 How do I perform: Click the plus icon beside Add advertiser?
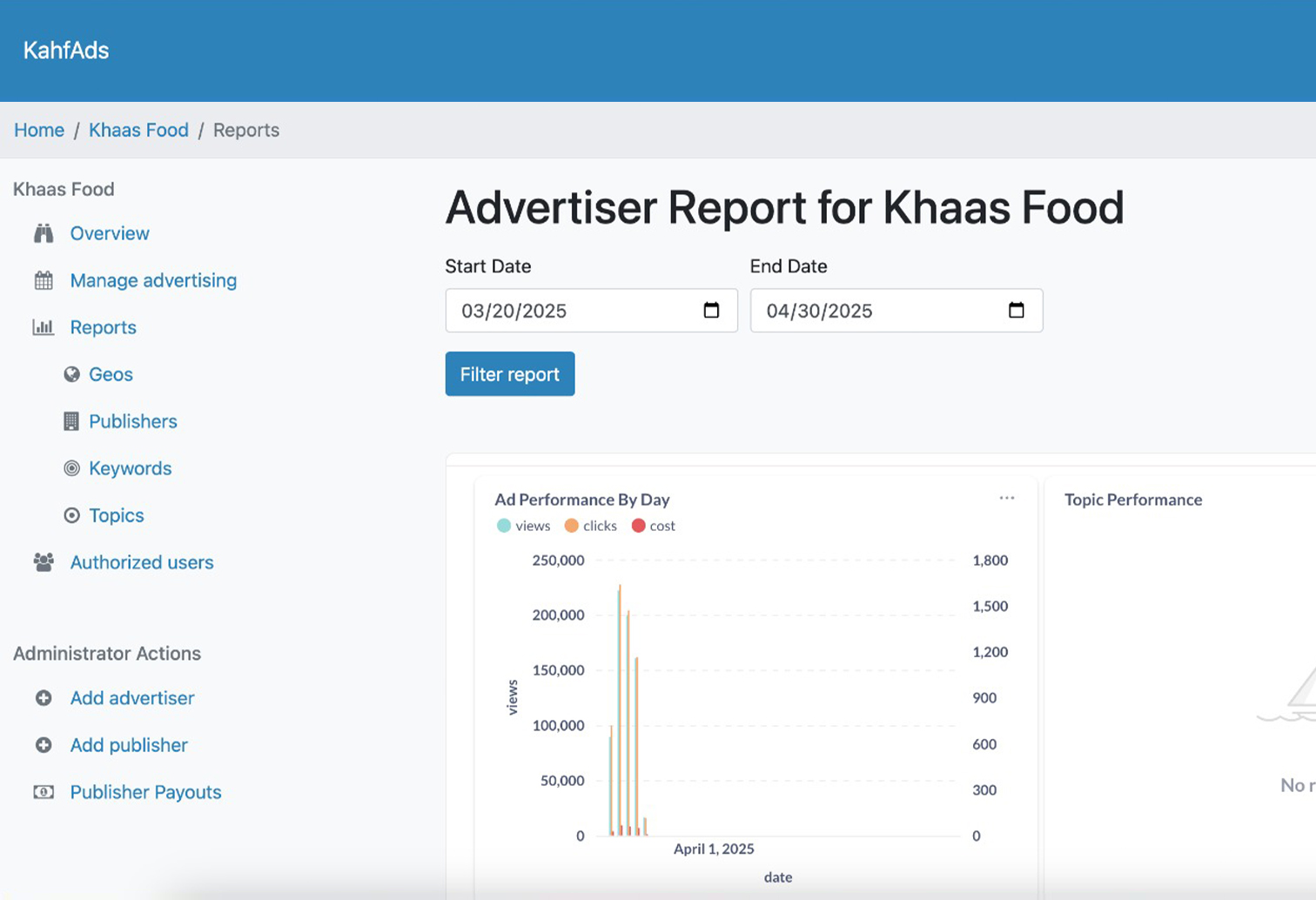tap(44, 698)
